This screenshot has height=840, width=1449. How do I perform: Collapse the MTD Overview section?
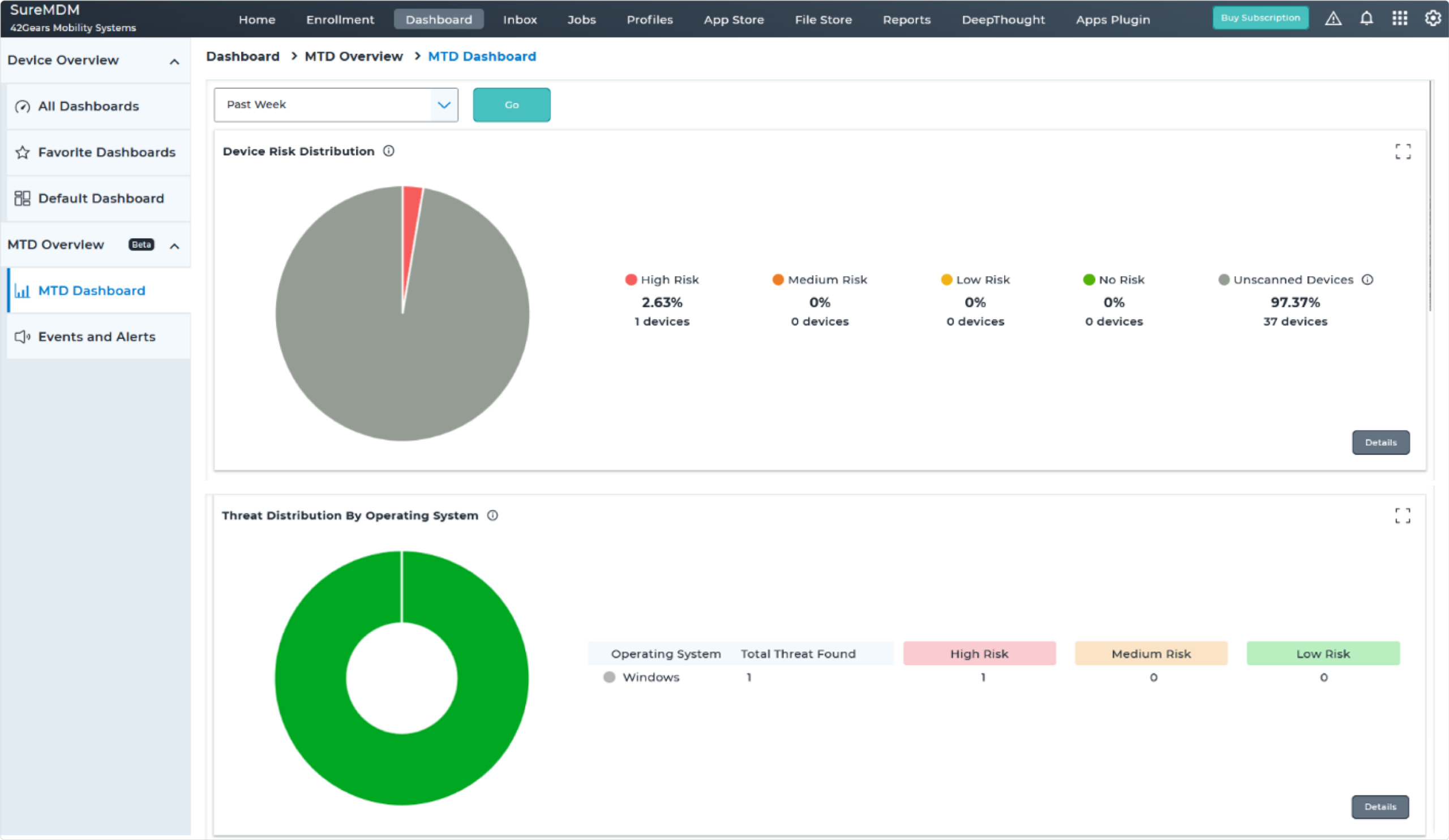click(x=175, y=245)
